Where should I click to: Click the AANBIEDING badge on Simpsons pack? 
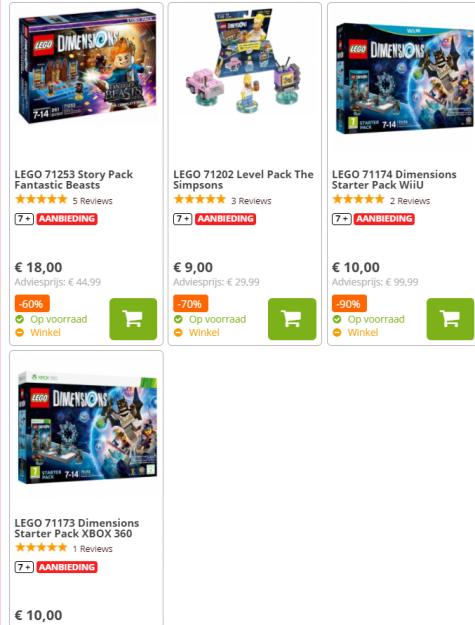(226, 219)
